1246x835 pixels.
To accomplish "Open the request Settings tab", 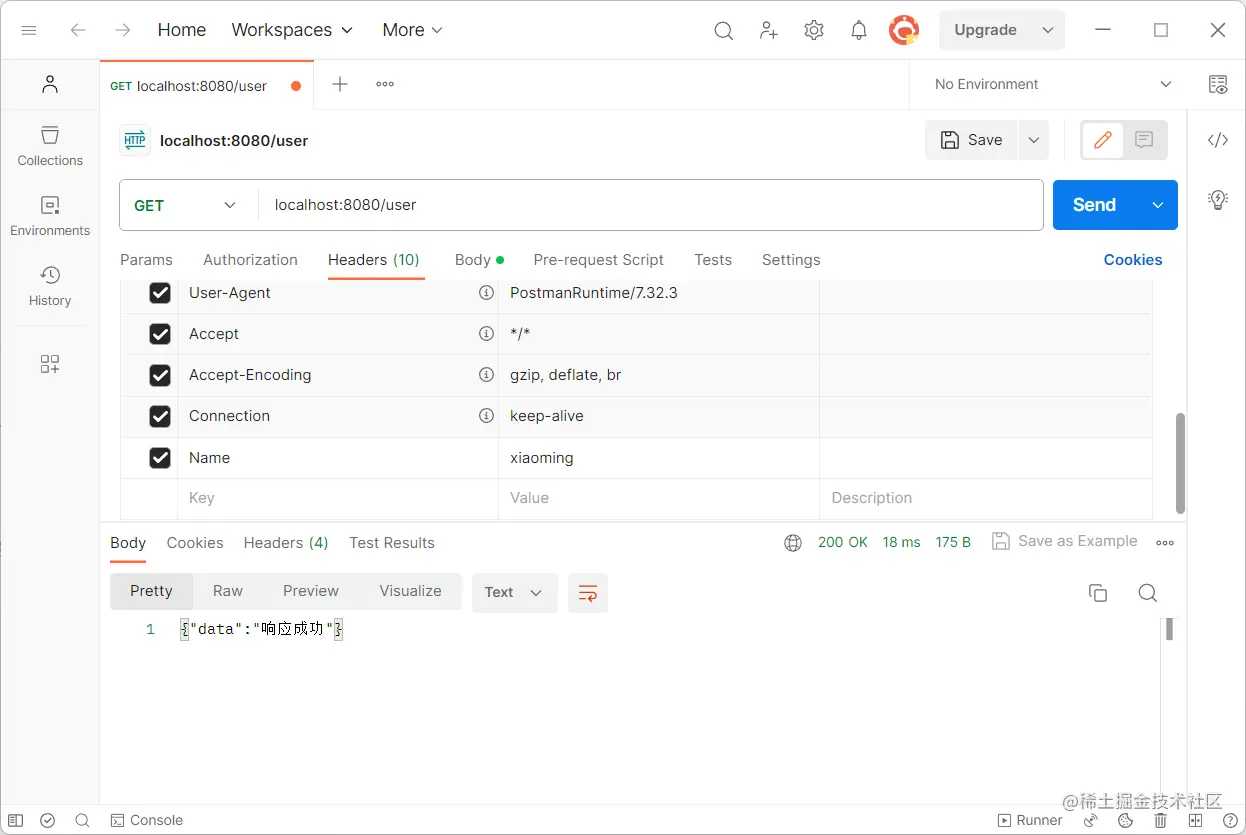I will click(791, 260).
